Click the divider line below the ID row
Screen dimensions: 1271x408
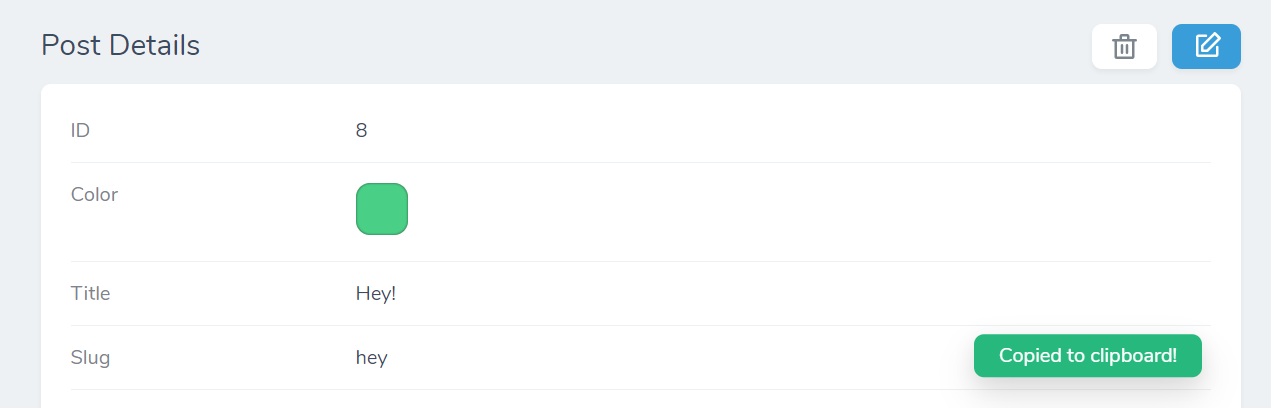coord(640,162)
